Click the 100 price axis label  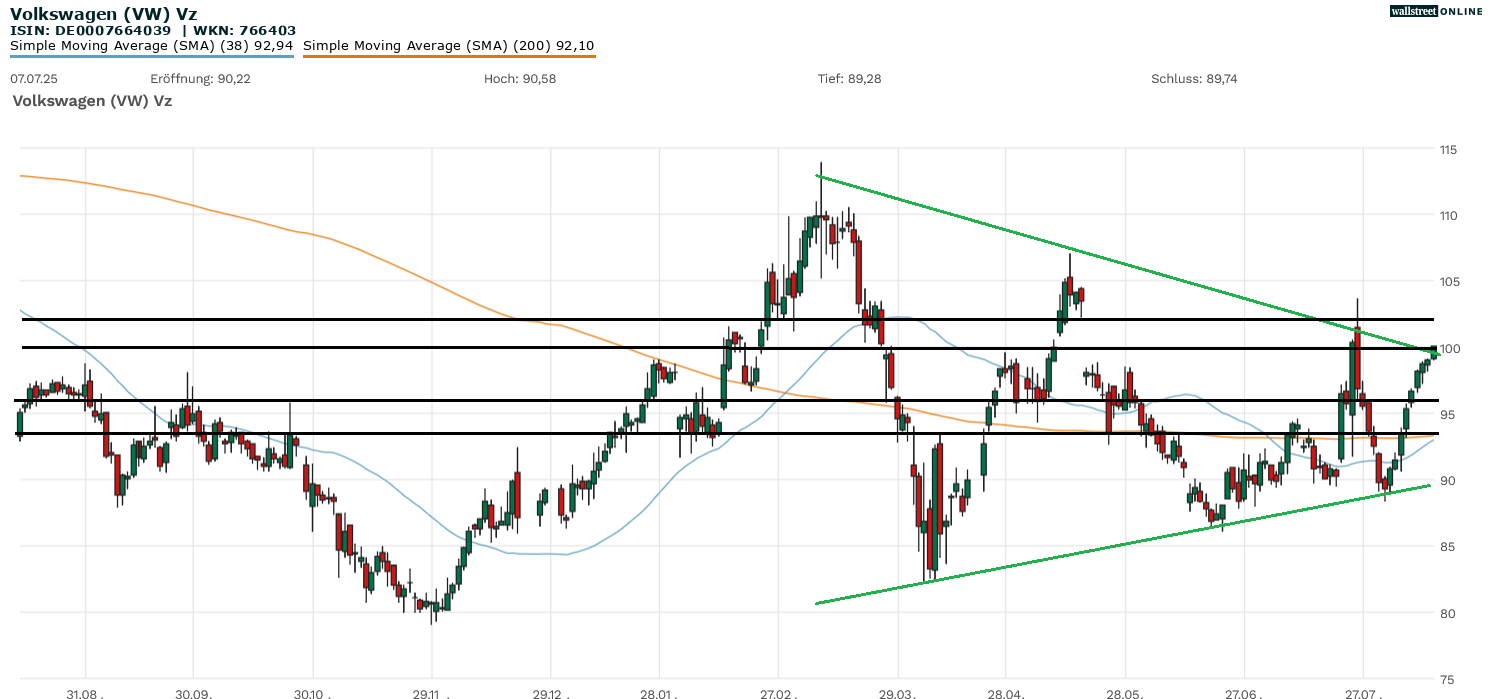1448,348
